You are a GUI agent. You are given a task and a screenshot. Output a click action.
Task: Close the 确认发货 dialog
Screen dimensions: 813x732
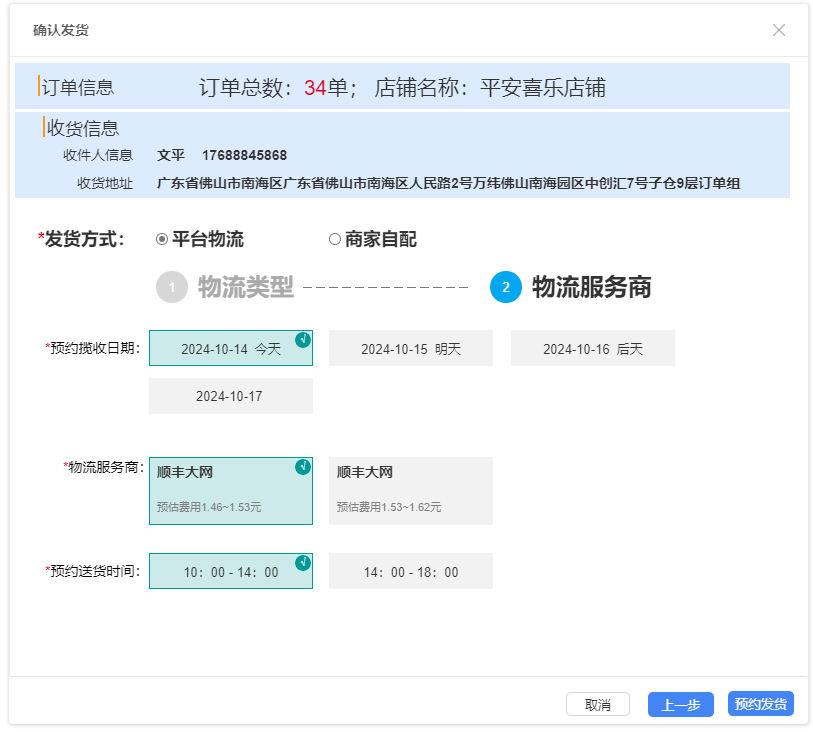tap(779, 30)
